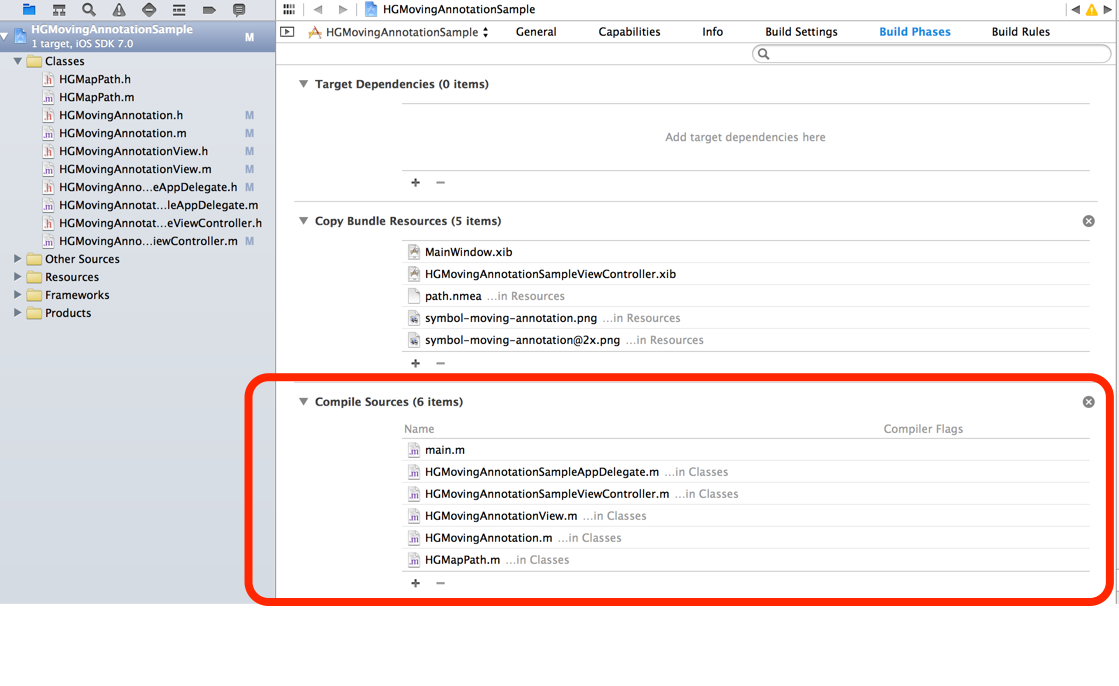Select HGMovingAnnotationSampleViewController.xib resource row
The width and height of the screenshot is (1119, 686).
click(746, 274)
